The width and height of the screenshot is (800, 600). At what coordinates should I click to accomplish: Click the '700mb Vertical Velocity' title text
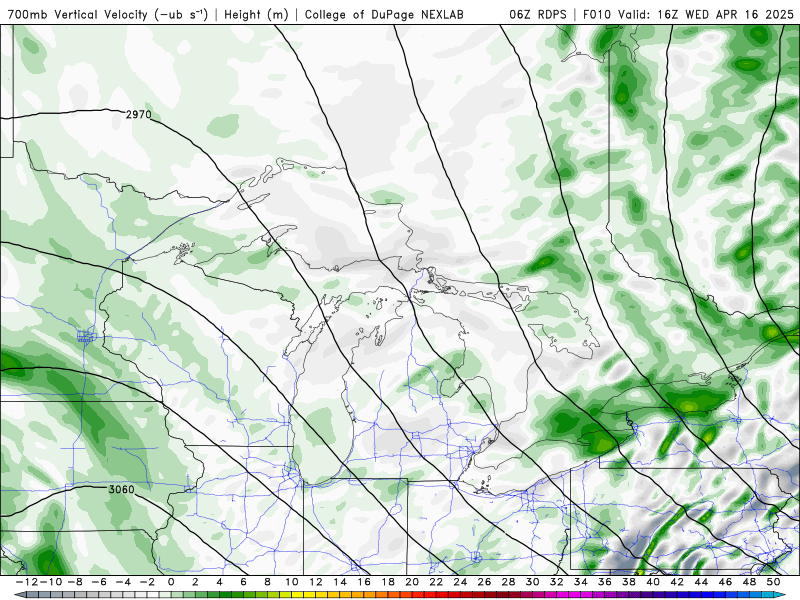(x=78, y=15)
